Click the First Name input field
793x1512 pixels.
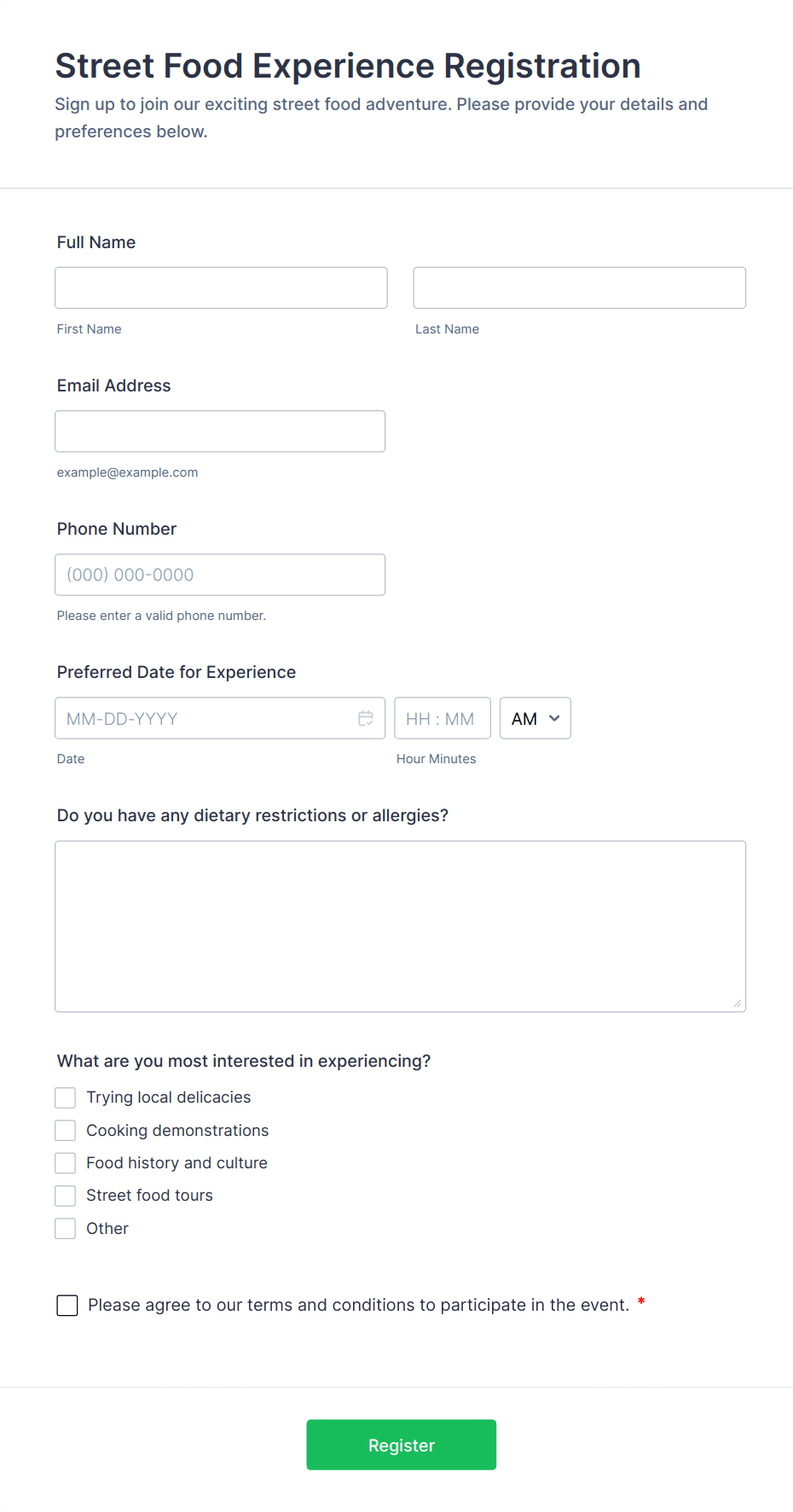pos(221,288)
